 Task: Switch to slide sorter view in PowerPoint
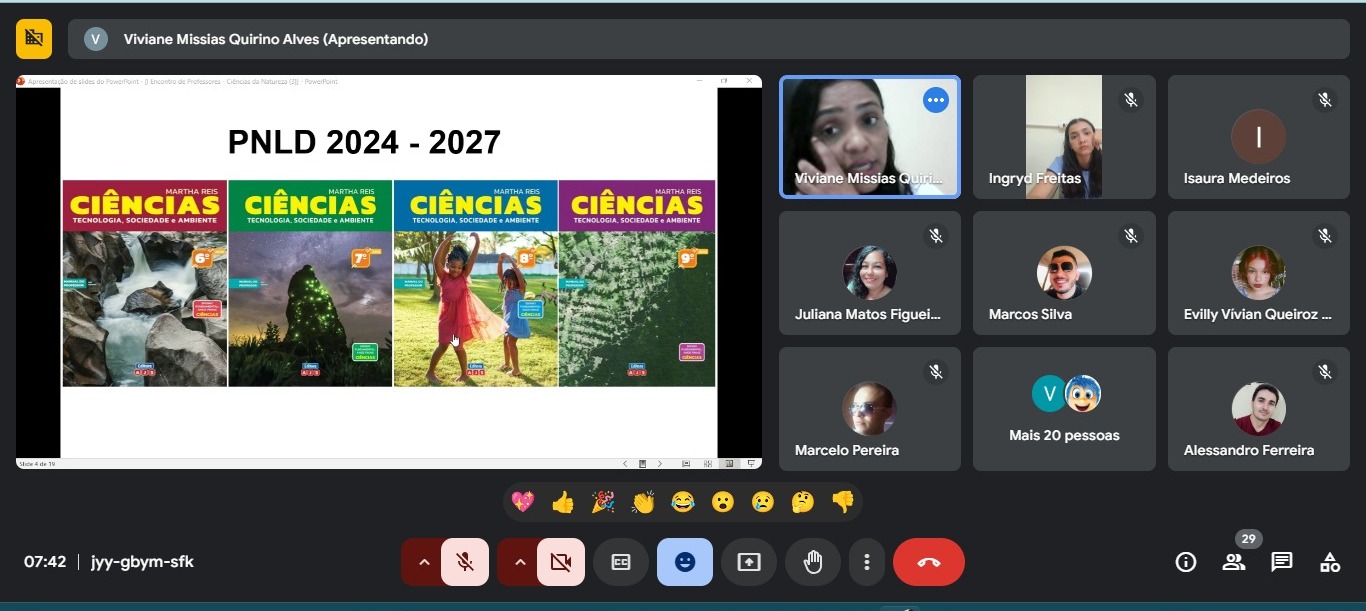(708, 464)
